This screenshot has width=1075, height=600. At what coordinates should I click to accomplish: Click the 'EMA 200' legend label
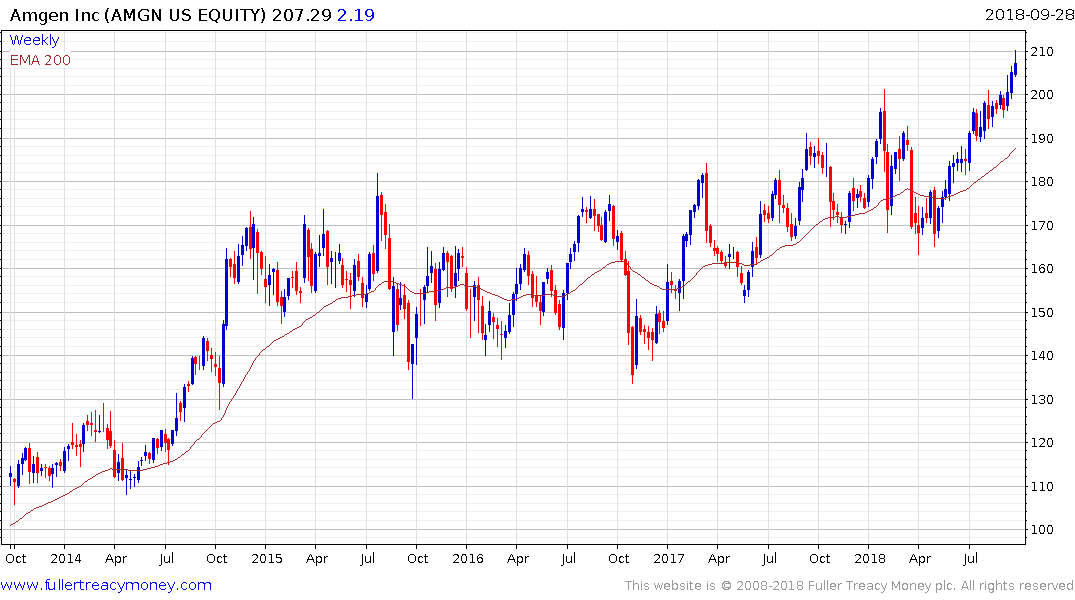pyautogui.click(x=40, y=60)
